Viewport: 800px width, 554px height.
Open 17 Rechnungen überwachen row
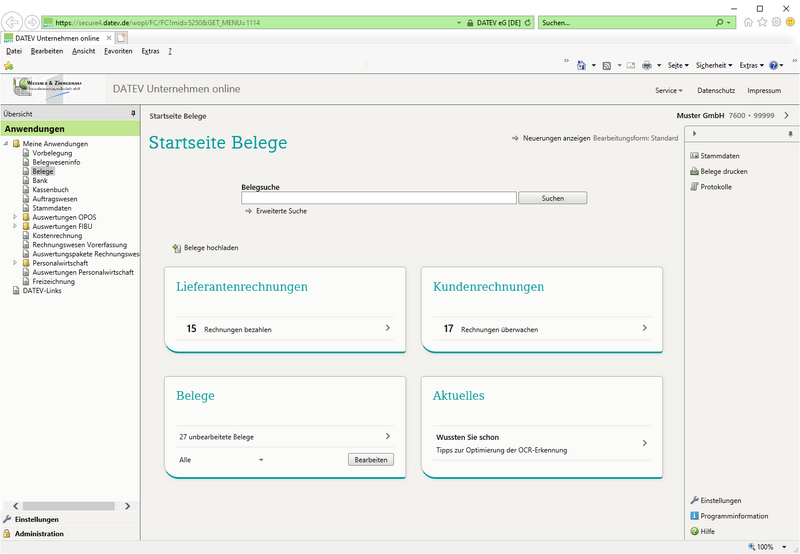coord(542,329)
